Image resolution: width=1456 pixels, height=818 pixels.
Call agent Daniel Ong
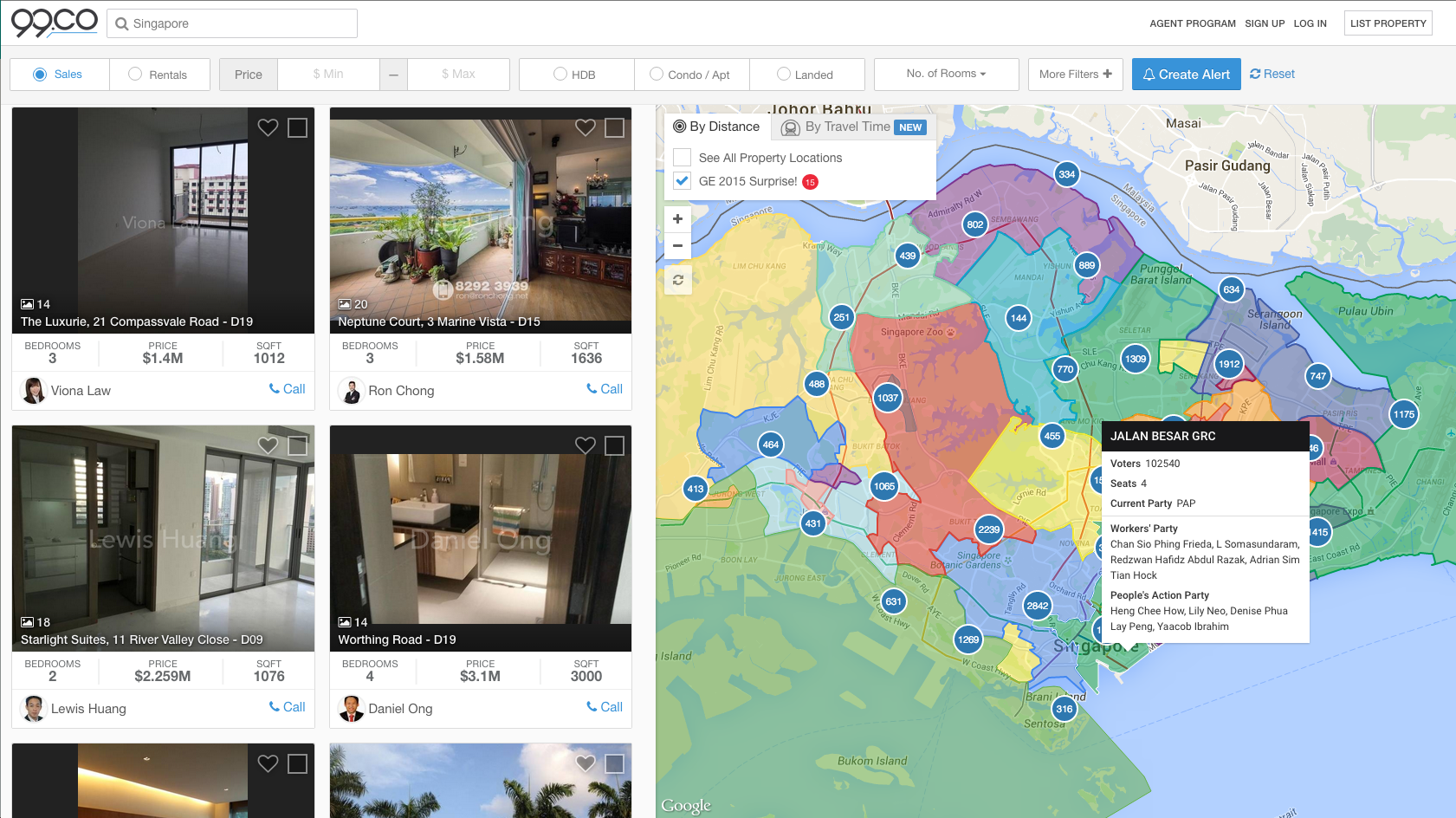[605, 707]
